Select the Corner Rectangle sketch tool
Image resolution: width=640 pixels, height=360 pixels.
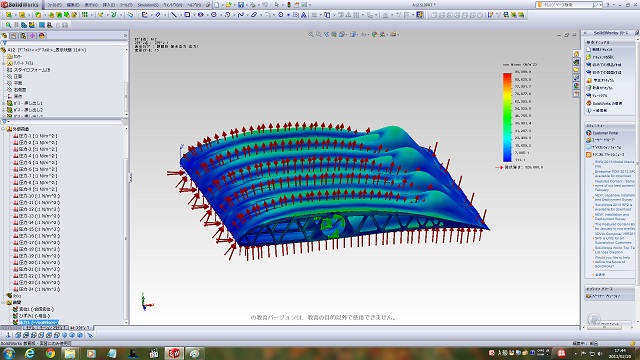[x=187, y=15]
